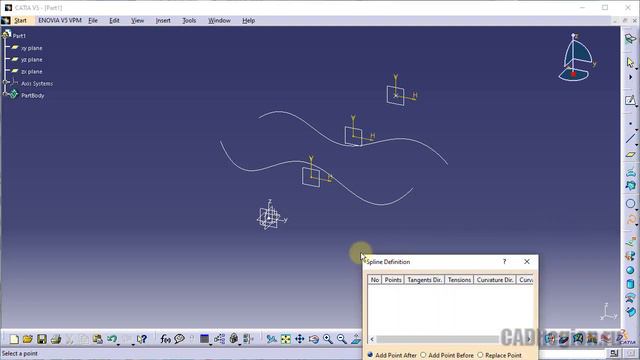640x360 pixels.
Task: Click the Zoom In magnifier
Action: click(x=327, y=339)
